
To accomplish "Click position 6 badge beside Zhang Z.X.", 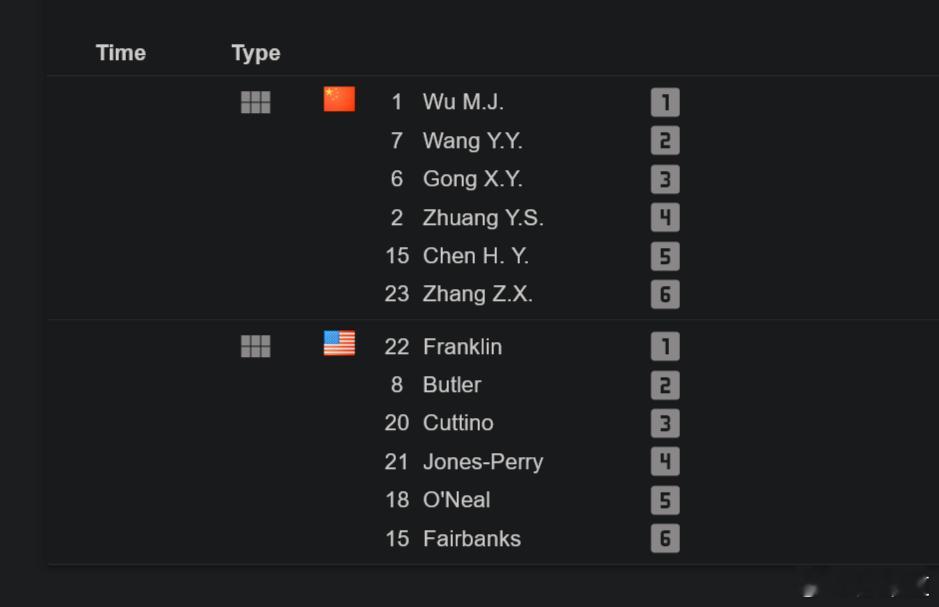I will 665,294.
